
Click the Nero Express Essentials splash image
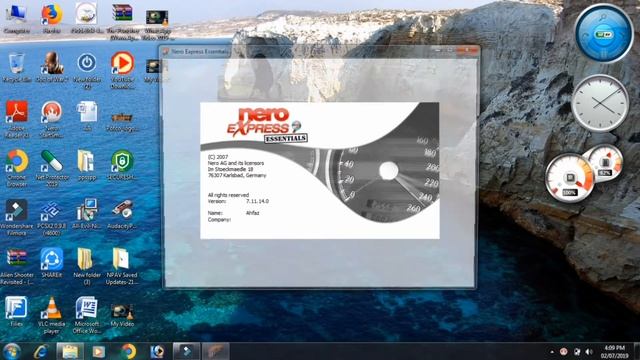[320, 171]
